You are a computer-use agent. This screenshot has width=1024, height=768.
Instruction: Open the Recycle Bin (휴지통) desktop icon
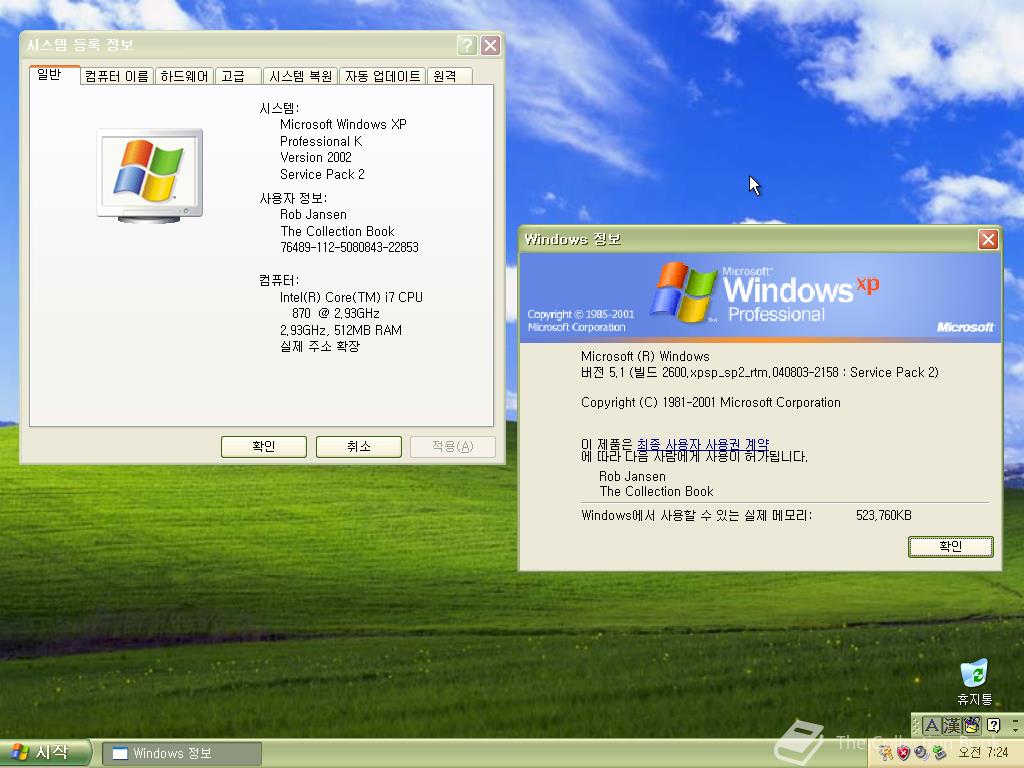974,682
